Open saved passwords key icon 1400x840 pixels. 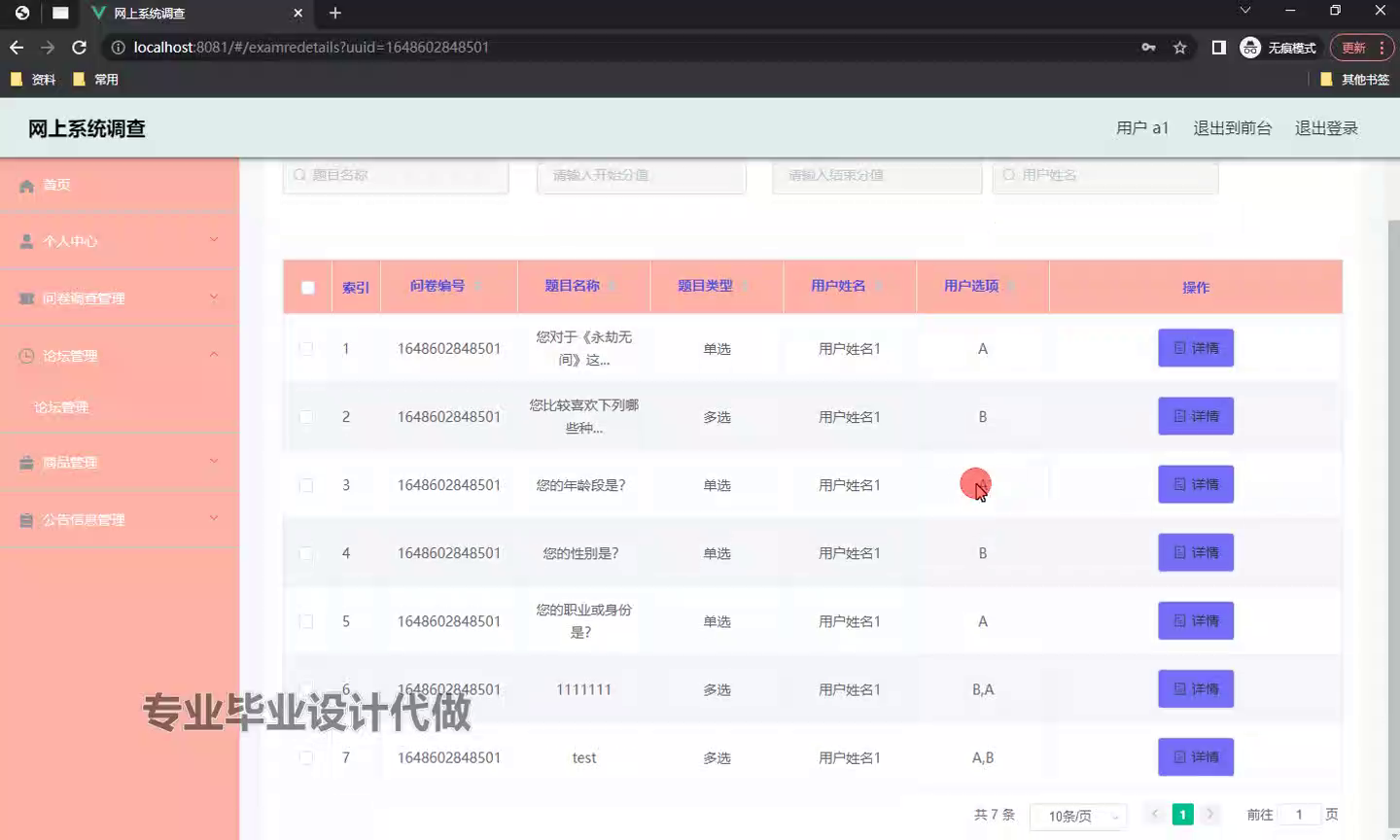point(1148,47)
